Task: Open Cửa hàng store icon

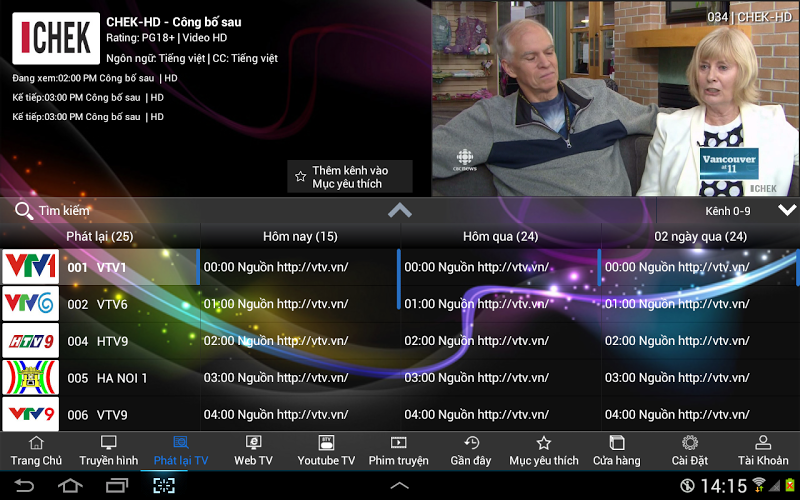Action: point(616,442)
